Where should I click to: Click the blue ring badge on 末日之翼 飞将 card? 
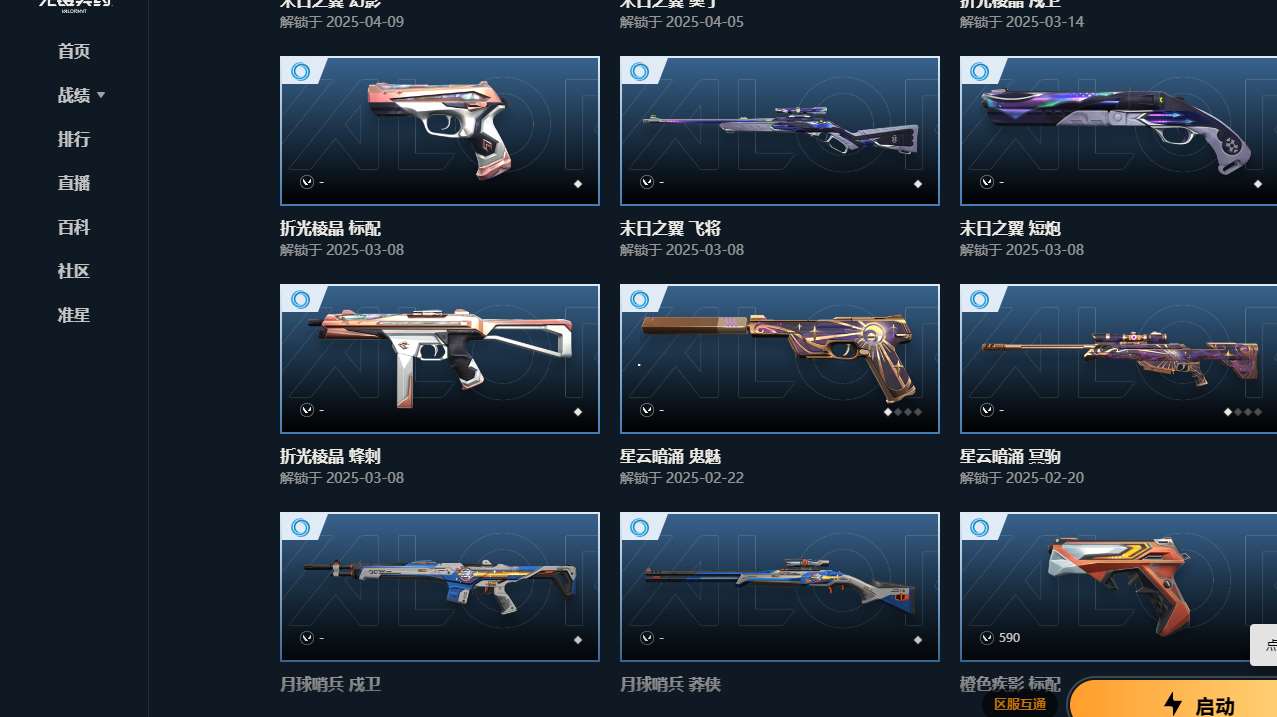pyautogui.click(x=640, y=72)
